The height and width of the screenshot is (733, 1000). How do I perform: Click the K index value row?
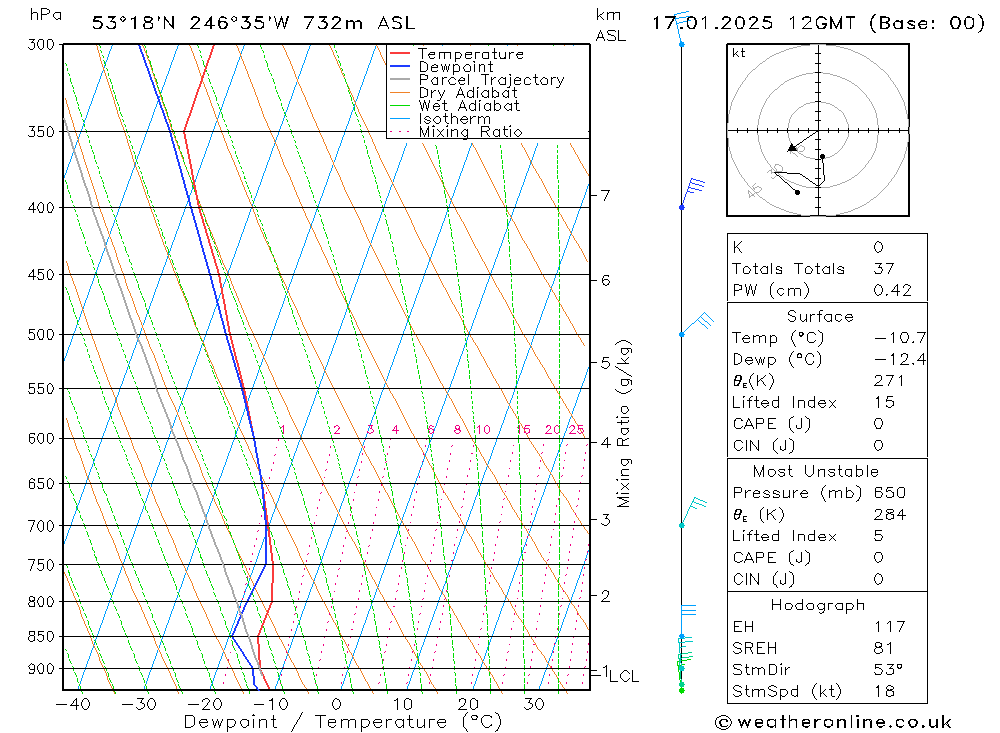point(827,248)
